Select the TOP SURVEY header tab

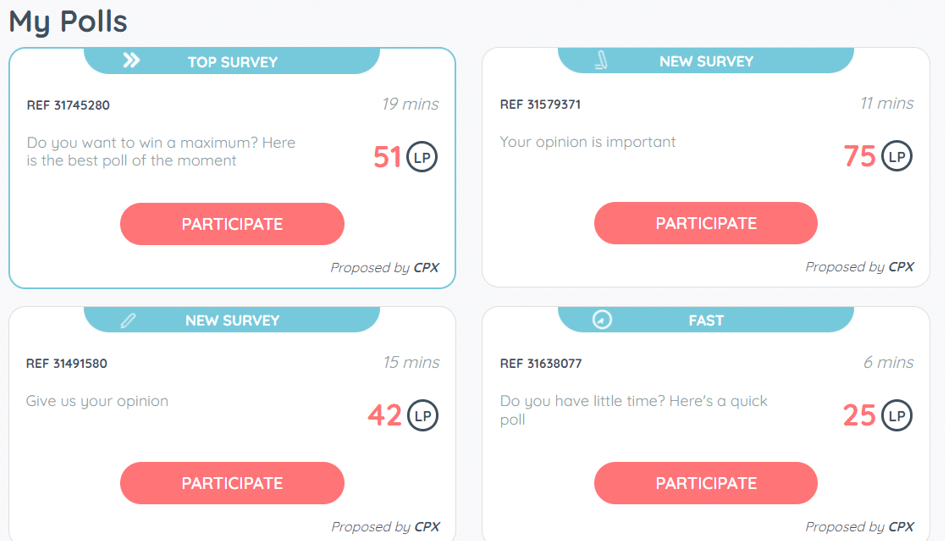232,62
